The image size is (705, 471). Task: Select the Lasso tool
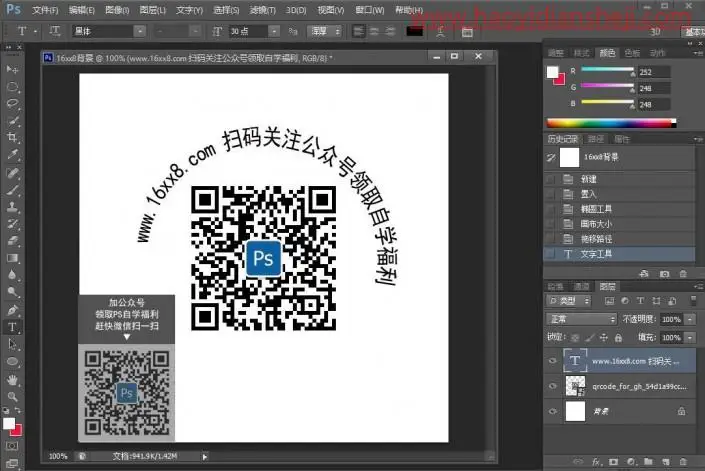pos(12,103)
